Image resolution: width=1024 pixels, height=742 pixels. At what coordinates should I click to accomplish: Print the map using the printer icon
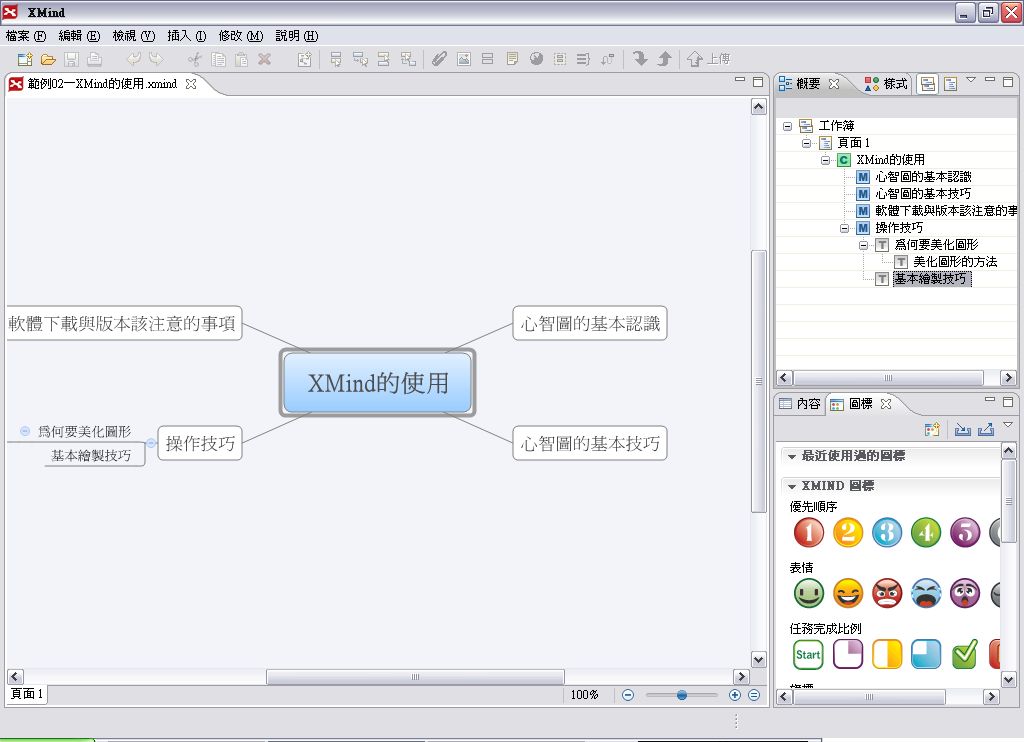coord(95,59)
